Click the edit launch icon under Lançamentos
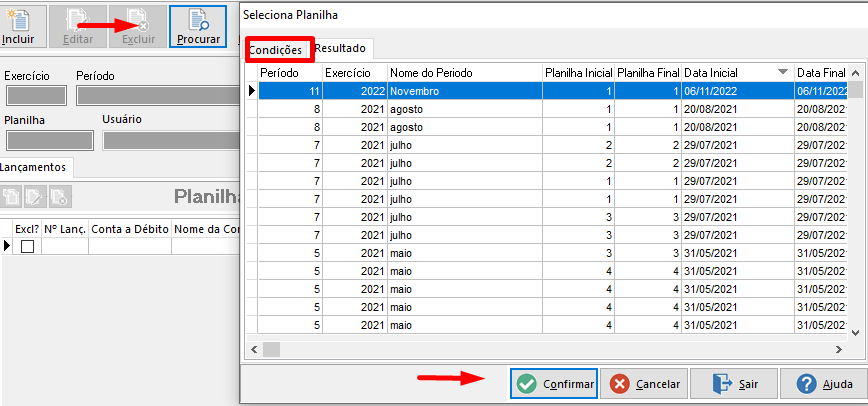Image resolution: width=868 pixels, height=406 pixels. tap(35, 196)
